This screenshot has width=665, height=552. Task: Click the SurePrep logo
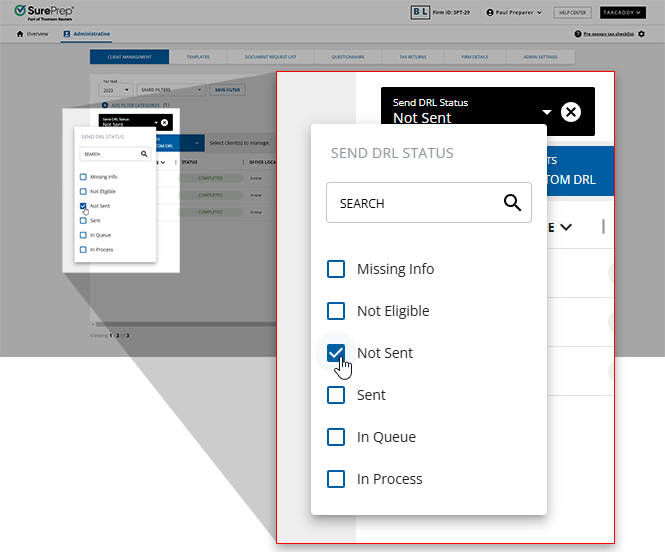[41, 12]
